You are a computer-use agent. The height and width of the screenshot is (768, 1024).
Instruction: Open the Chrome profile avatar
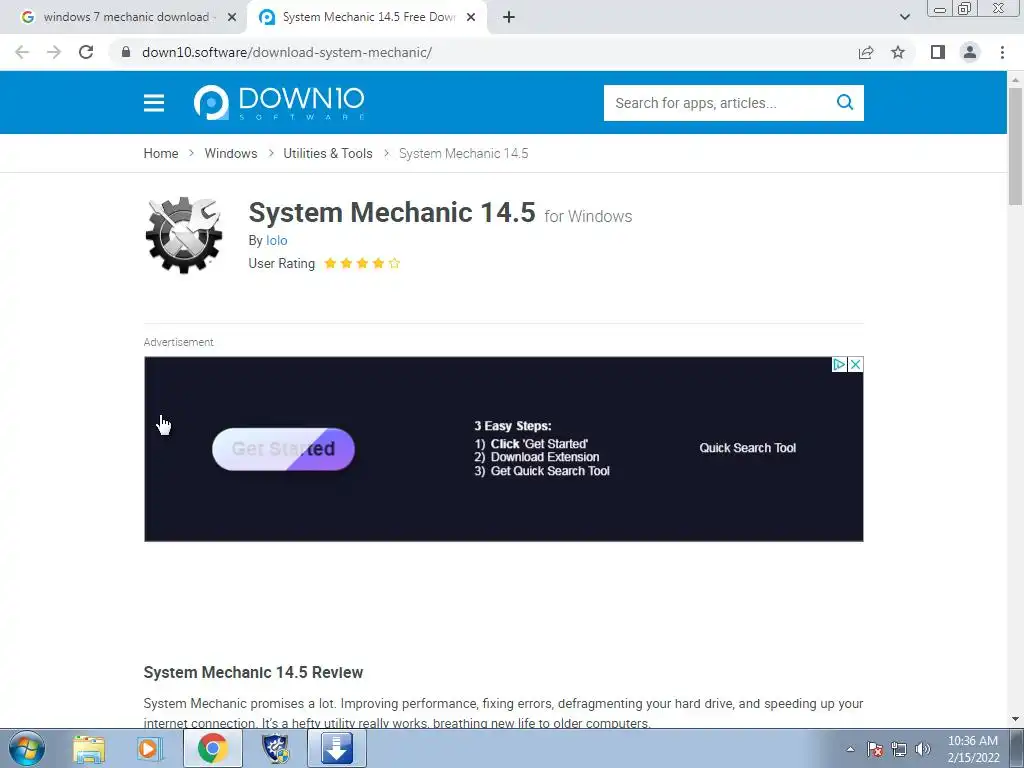(x=970, y=52)
